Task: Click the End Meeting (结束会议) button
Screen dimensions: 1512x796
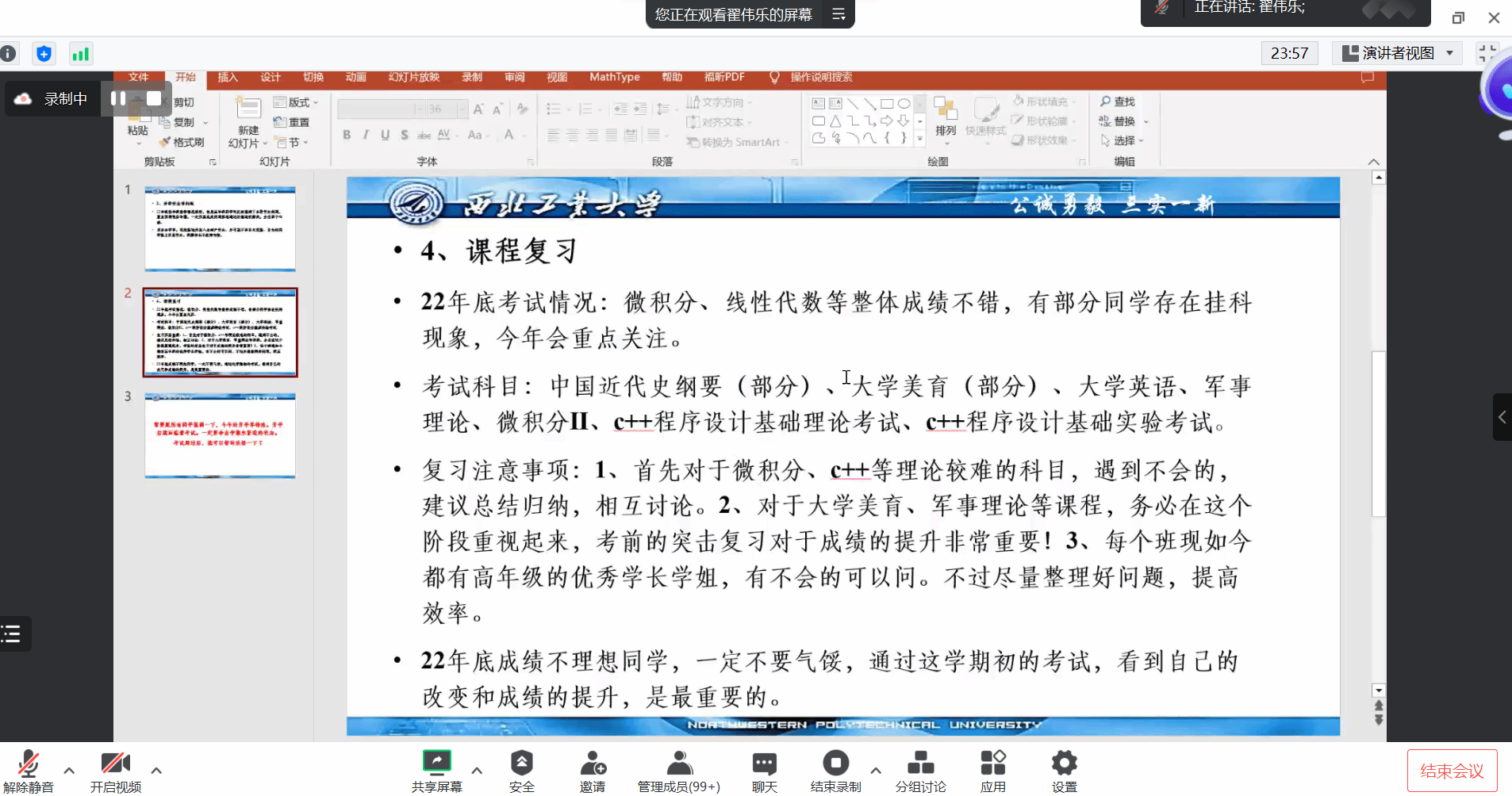Action: click(x=1452, y=771)
